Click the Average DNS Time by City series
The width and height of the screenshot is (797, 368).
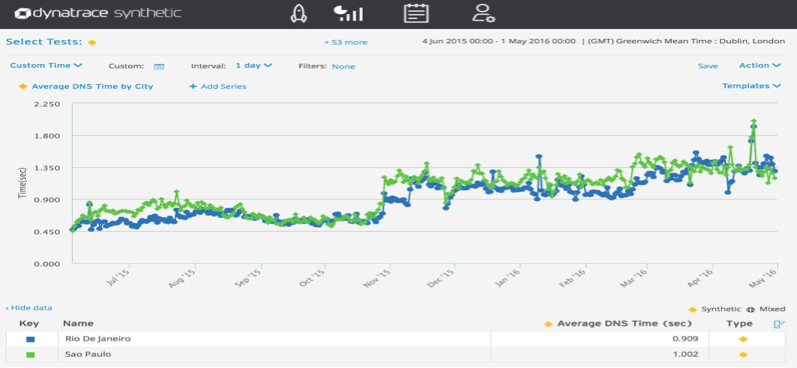tap(93, 86)
